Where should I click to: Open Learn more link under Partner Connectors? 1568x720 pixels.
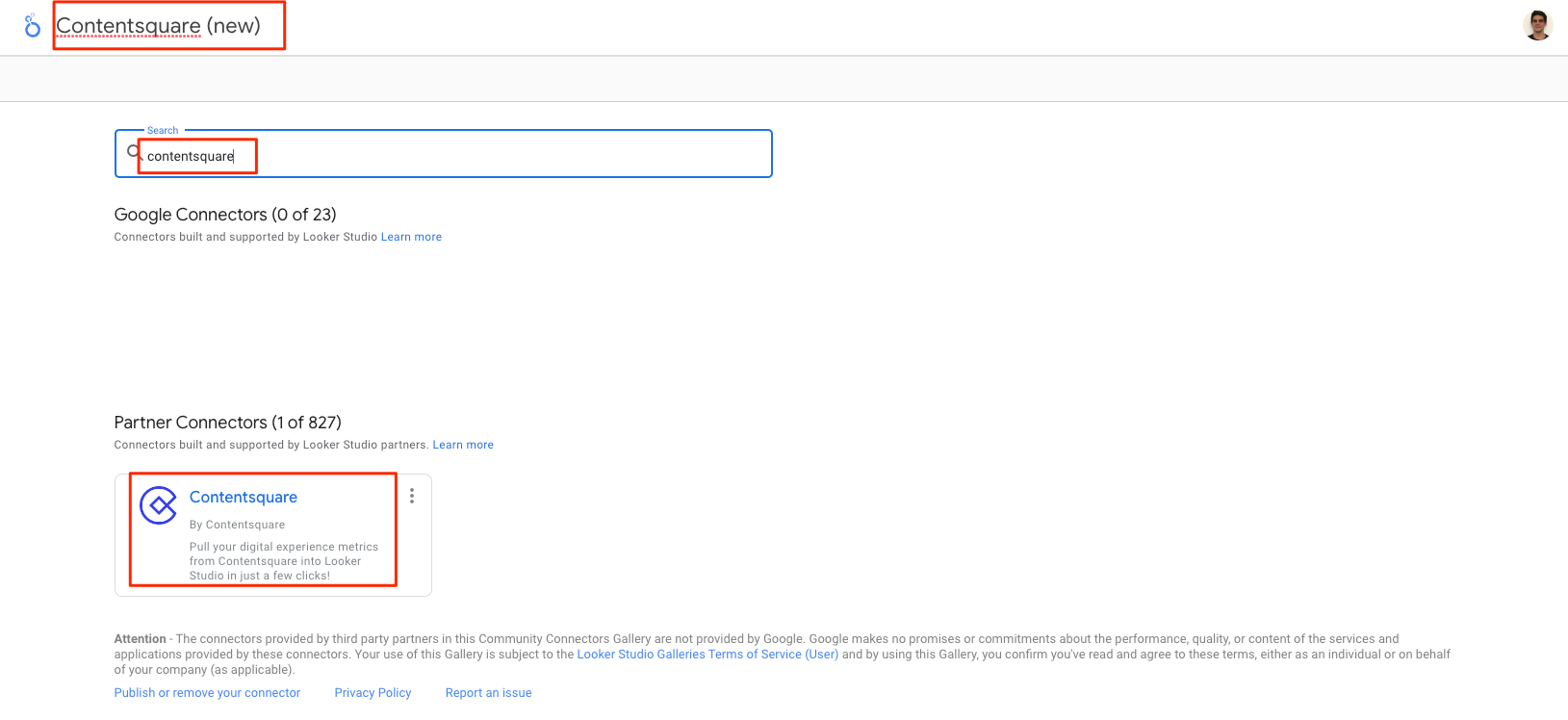point(463,445)
